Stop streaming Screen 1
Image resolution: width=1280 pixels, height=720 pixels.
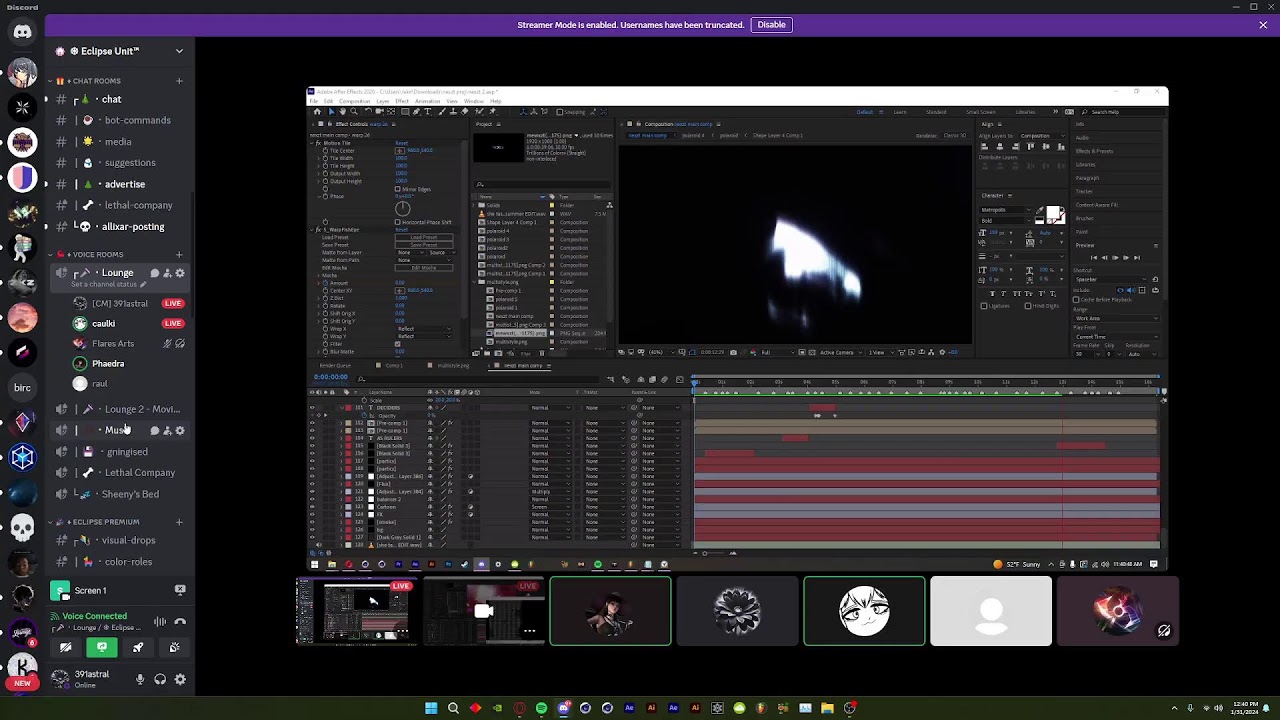point(180,591)
